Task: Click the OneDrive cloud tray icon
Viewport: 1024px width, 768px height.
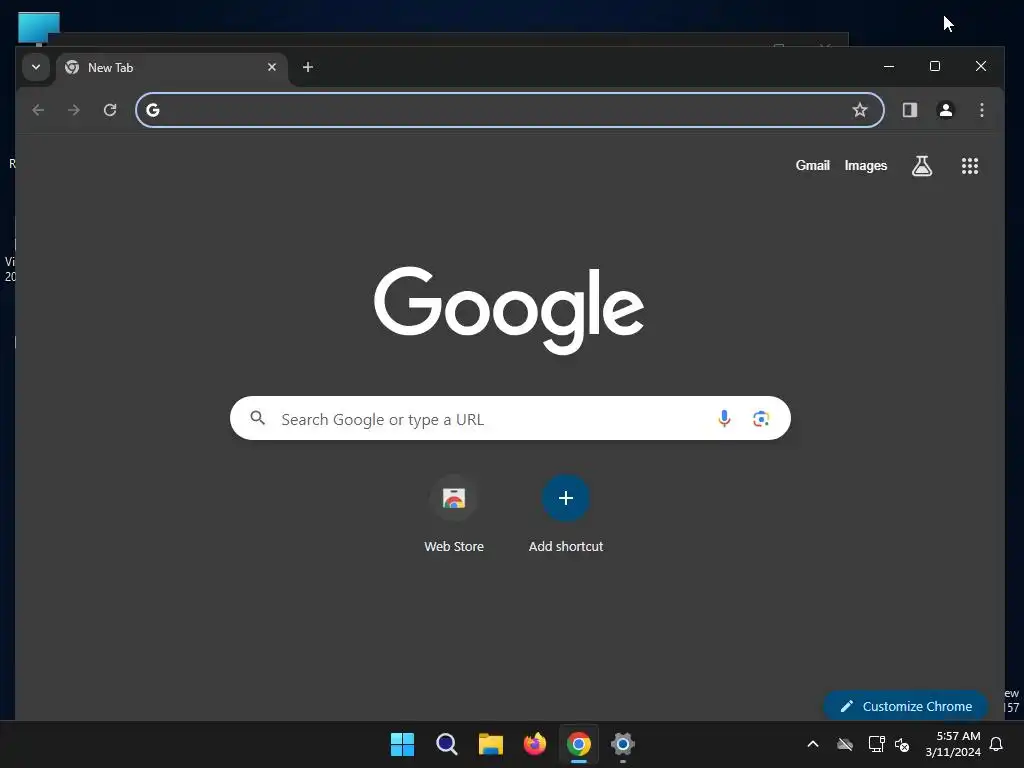Action: (845, 744)
